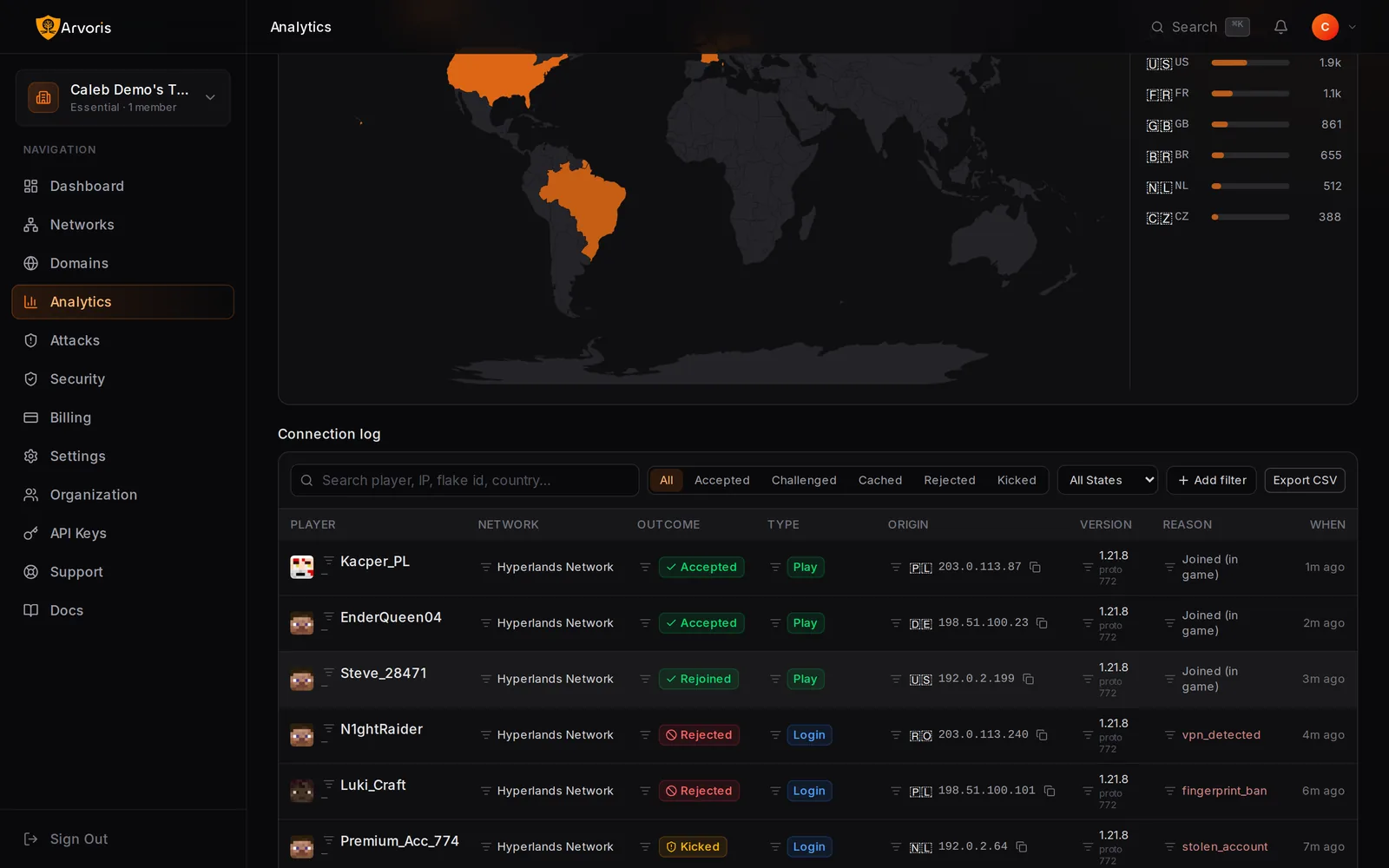Open Support page
Viewport: 1389px width, 868px height.
tap(122, 572)
